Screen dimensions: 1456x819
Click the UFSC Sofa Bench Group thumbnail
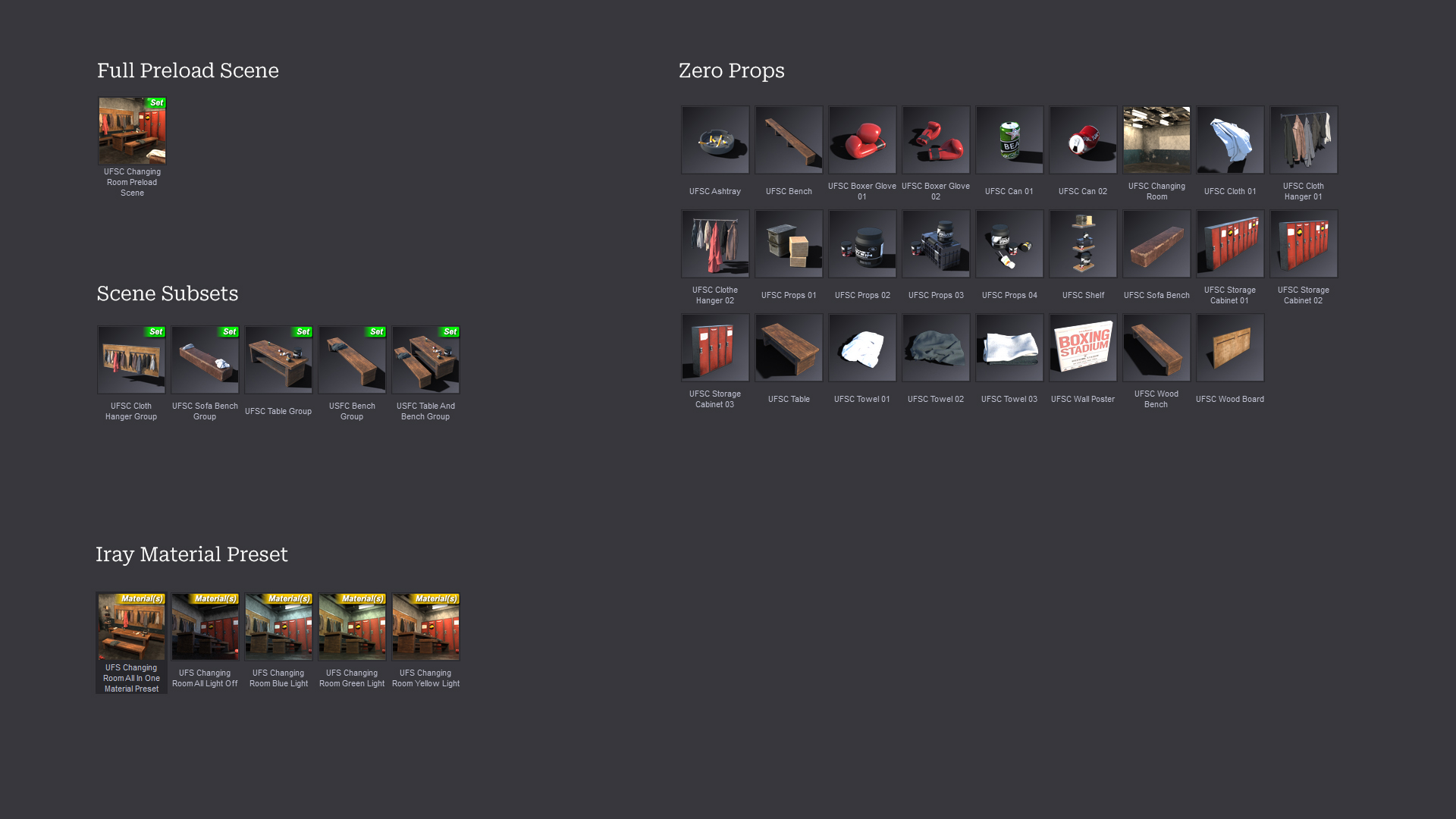(205, 359)
